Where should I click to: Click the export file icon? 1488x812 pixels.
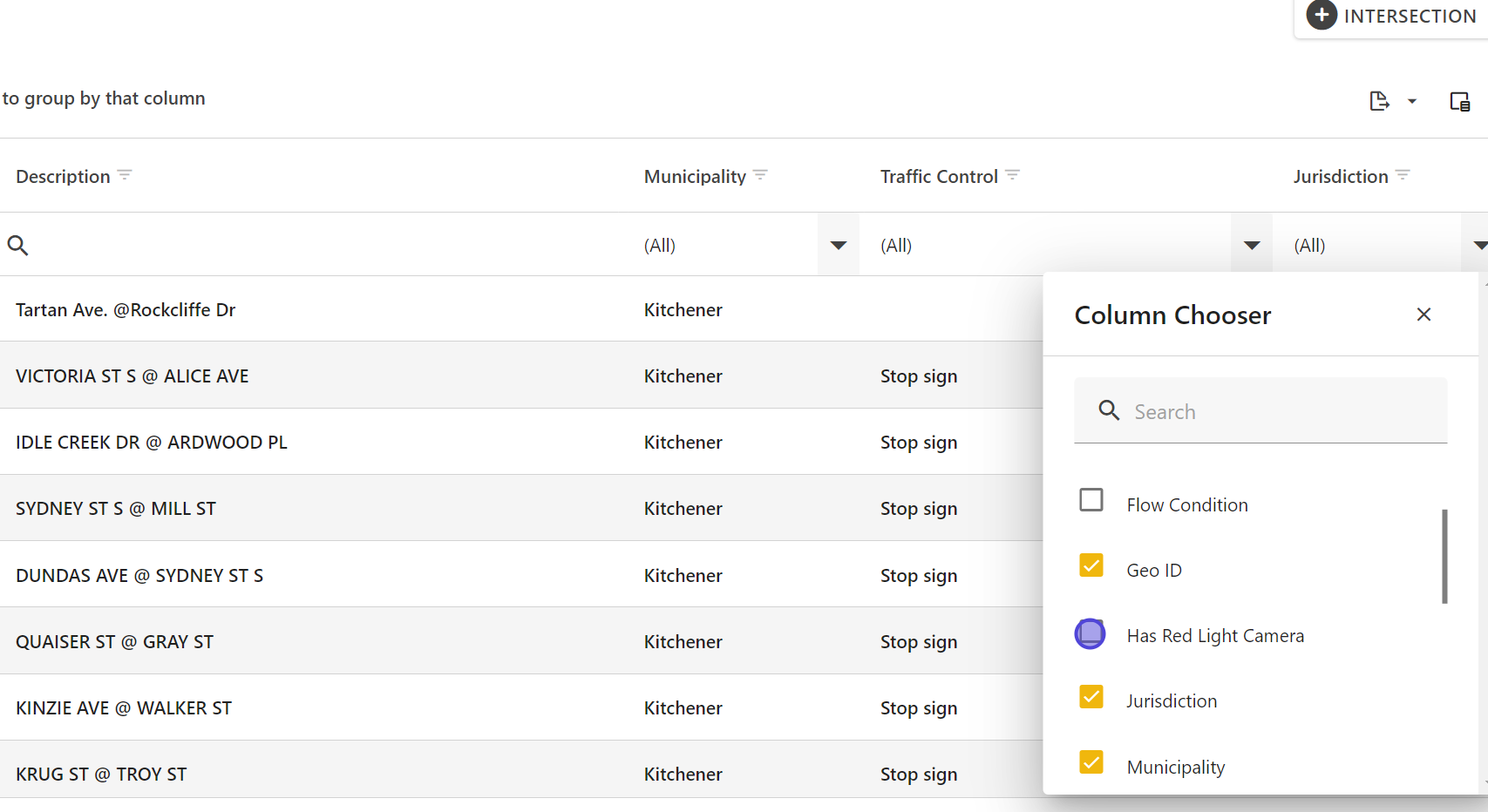pos(1378,101)
